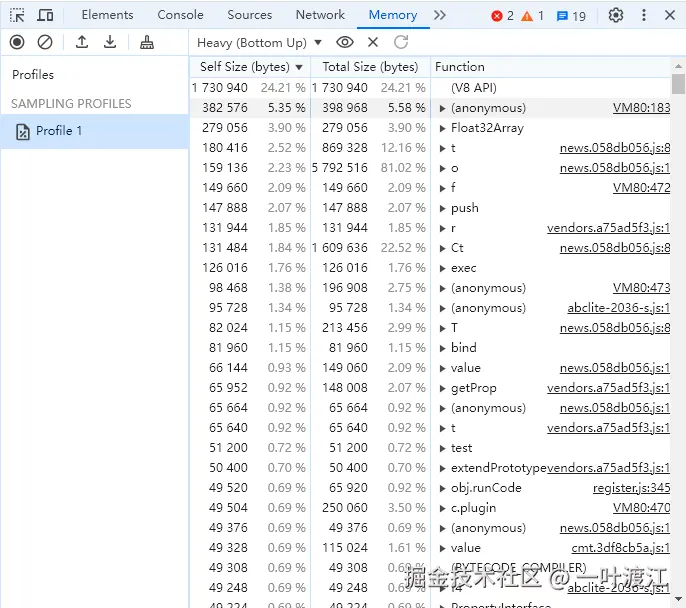Exclude the selected function with the X icon
Image resolution: width=686 pixels, height=608 pixels.
point(373,42)
